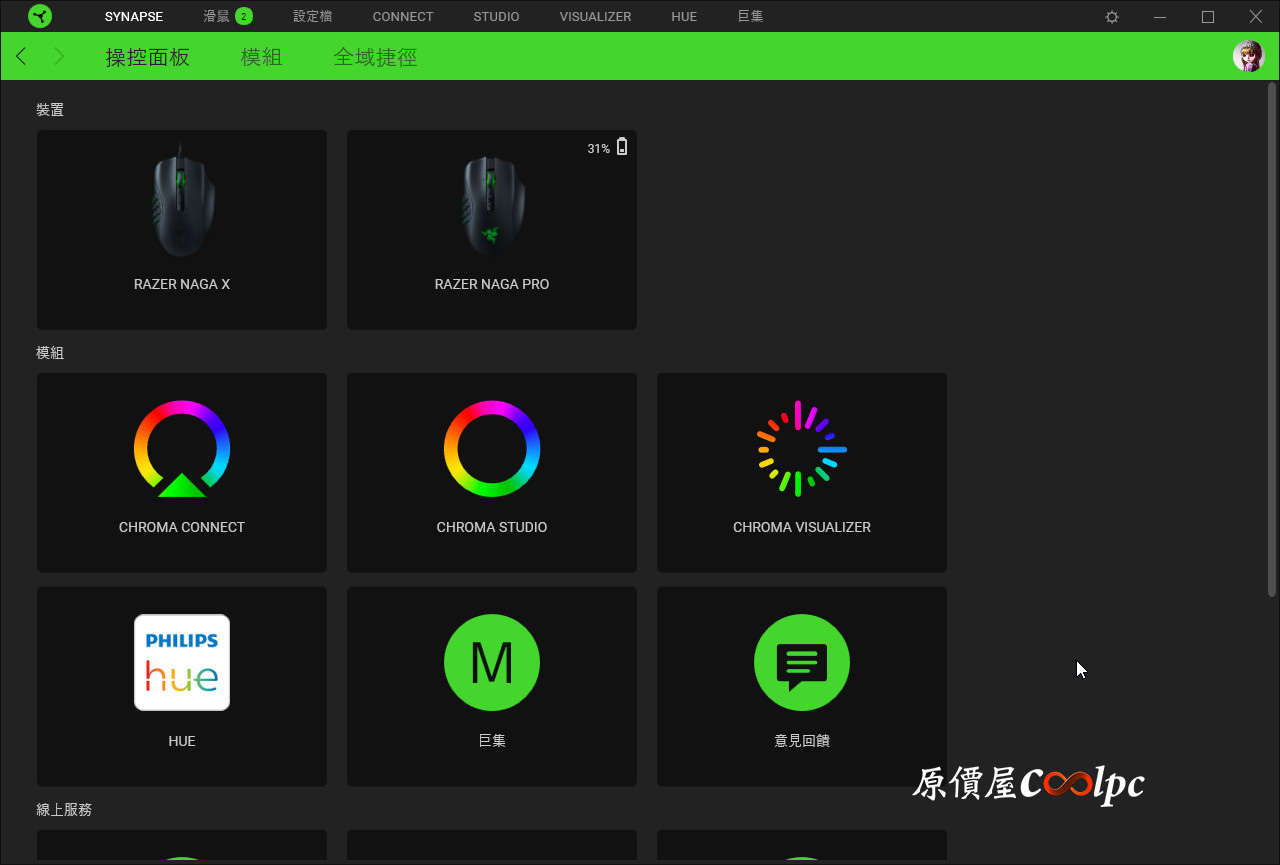Click the 31% battery percentage
Screen dimensions: 1280x865
598,149
